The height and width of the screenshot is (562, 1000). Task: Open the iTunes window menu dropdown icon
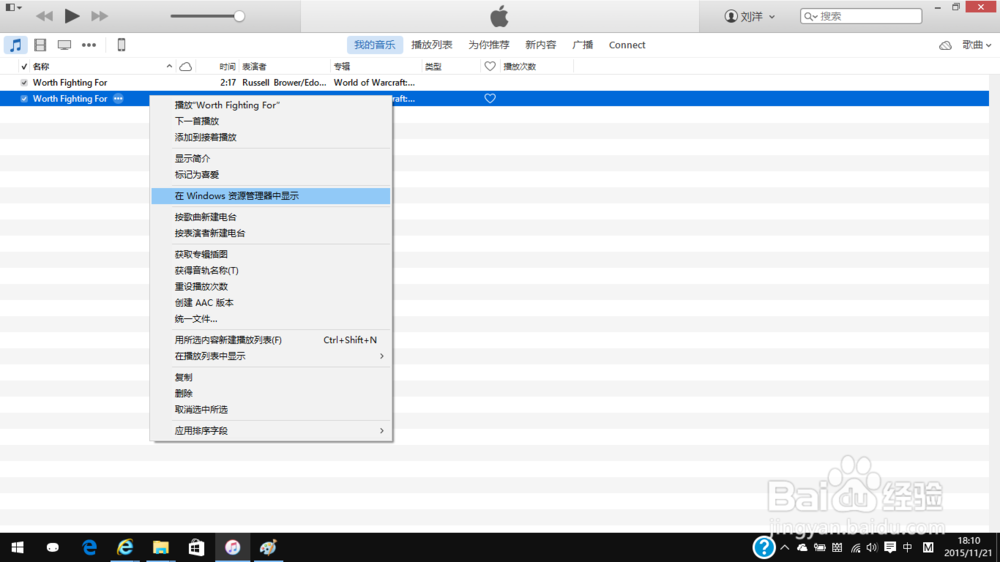point(13,8)
